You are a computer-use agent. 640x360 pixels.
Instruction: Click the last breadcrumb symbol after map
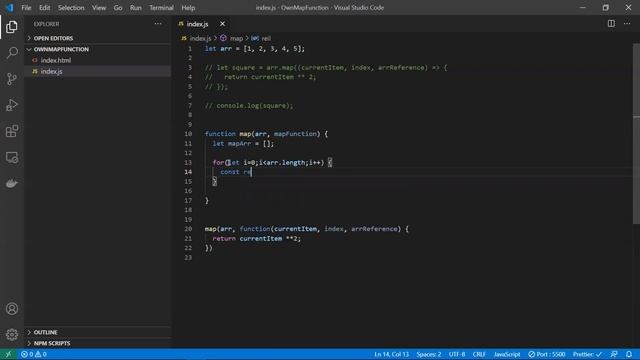click(266, 38)
